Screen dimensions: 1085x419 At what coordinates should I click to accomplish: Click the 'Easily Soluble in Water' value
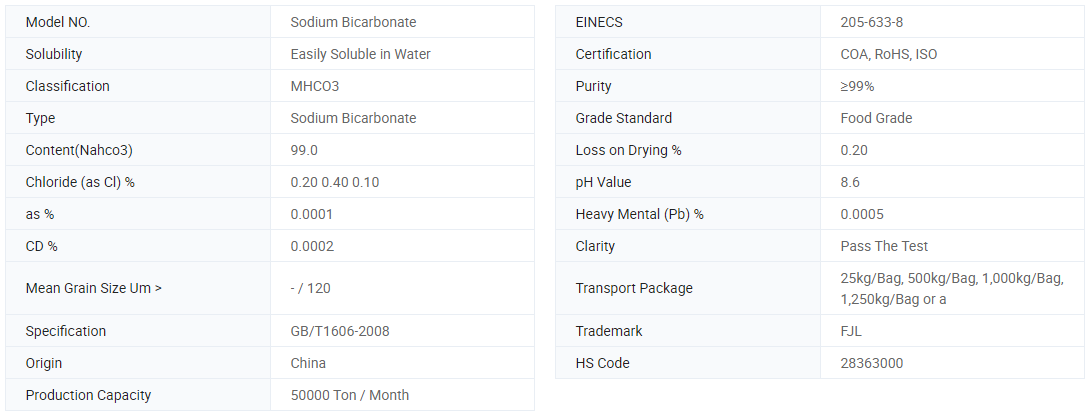click(360, 54)
